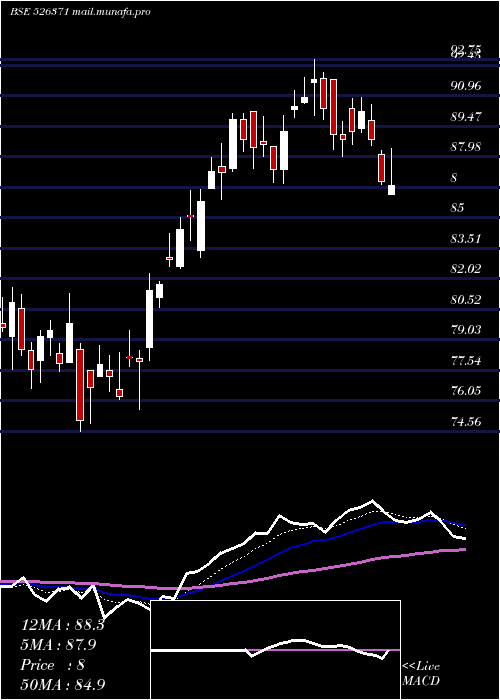Click the <<Live label
500x700 pixels.
(x=421, y=667)
